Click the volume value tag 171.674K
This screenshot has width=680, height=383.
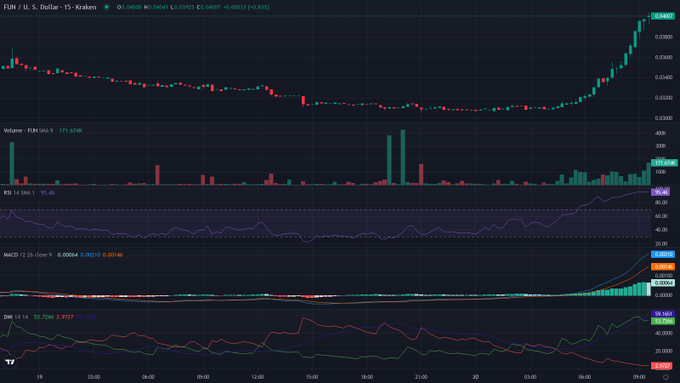[x=664, y=163]
